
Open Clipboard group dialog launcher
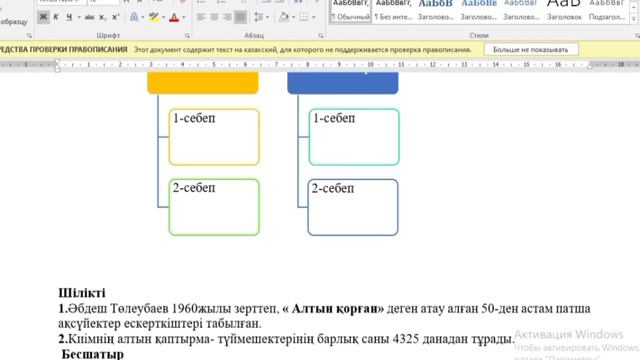[29, 36]
